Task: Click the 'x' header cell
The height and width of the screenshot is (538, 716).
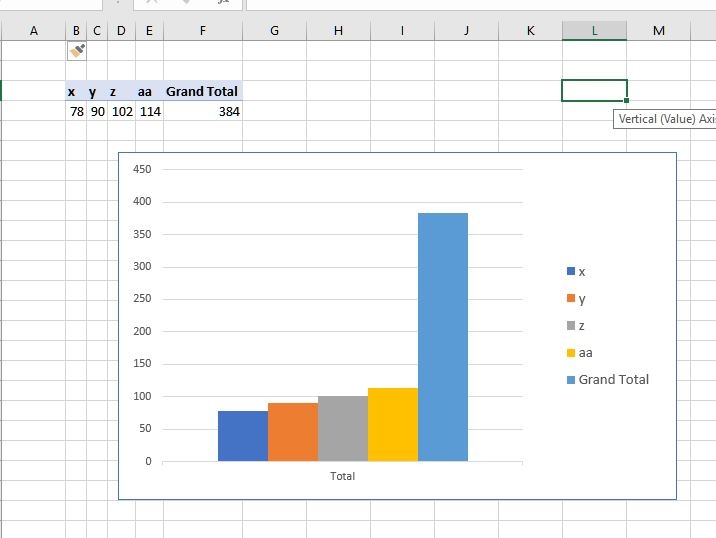Action: pos(76,91)
